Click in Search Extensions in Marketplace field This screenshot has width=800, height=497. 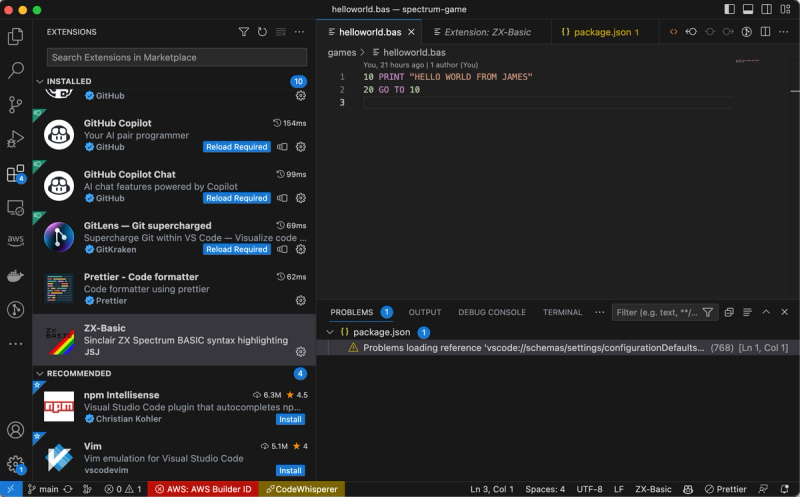tap(177, 57)
